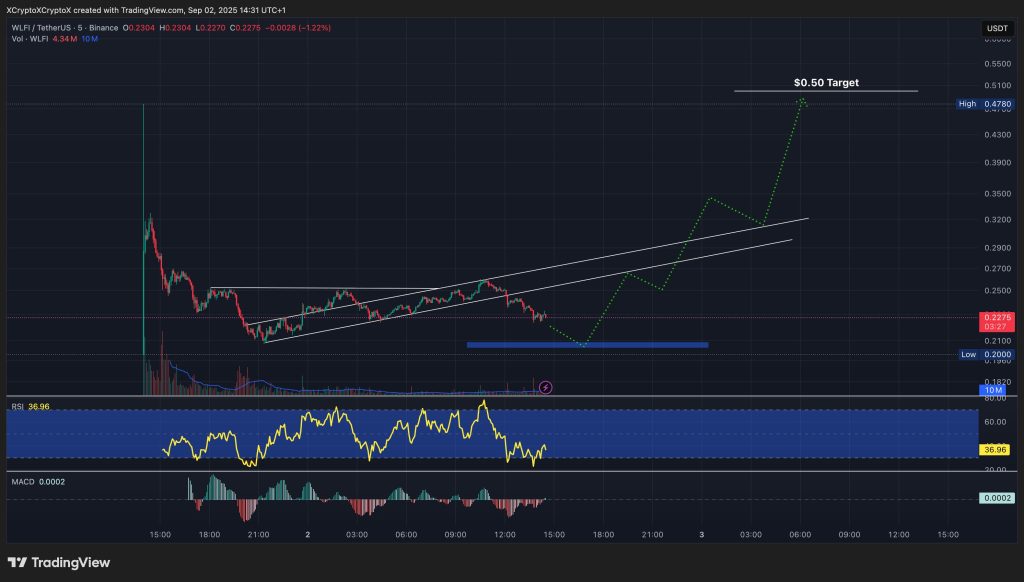The height and width of the screenshot is (582, 1024).
Task: Toggle the Low 0.2100 price marker
Action: [x=984, y=355]
